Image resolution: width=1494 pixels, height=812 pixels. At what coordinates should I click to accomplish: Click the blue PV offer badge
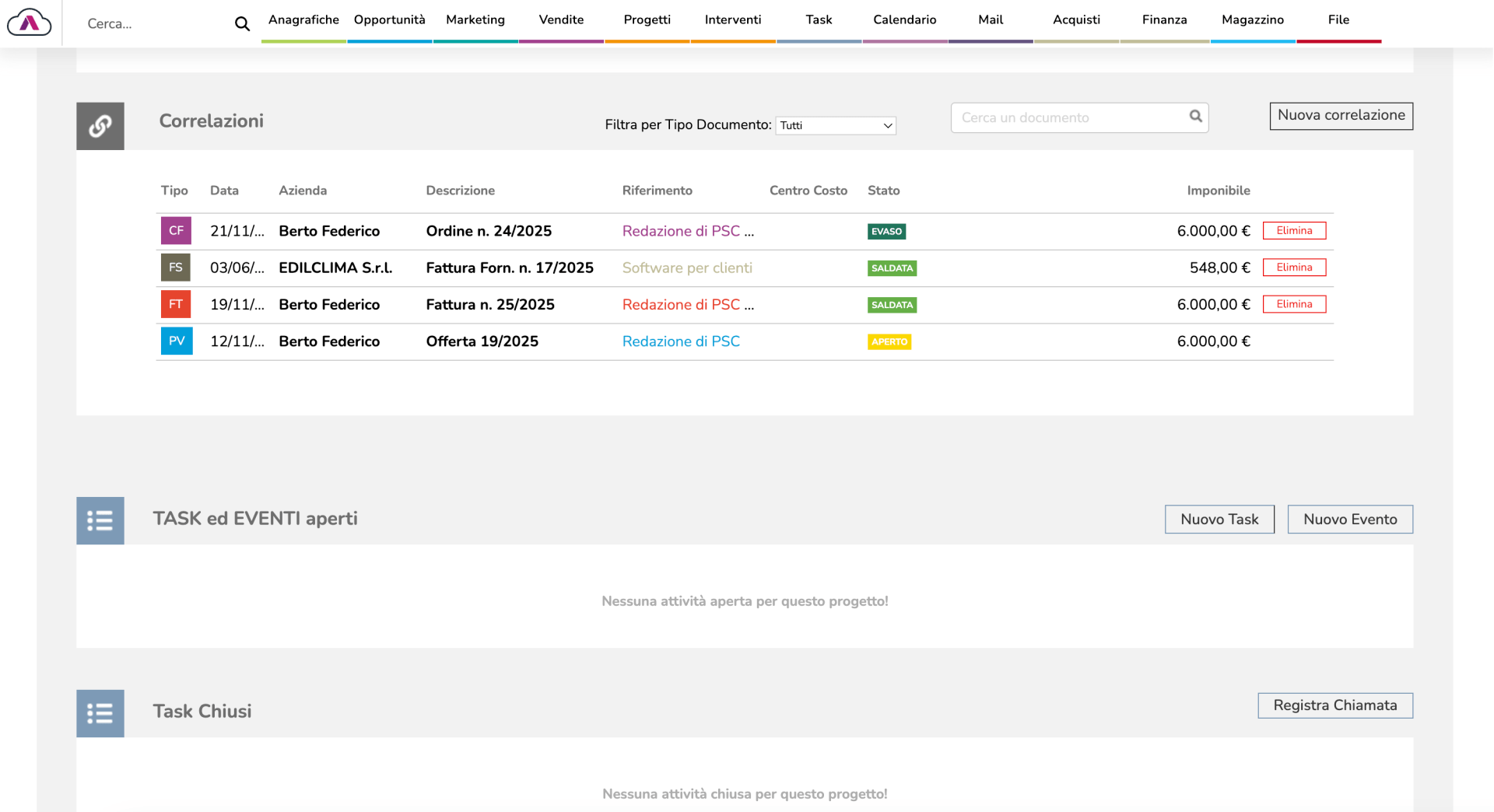tap(177, 341)
